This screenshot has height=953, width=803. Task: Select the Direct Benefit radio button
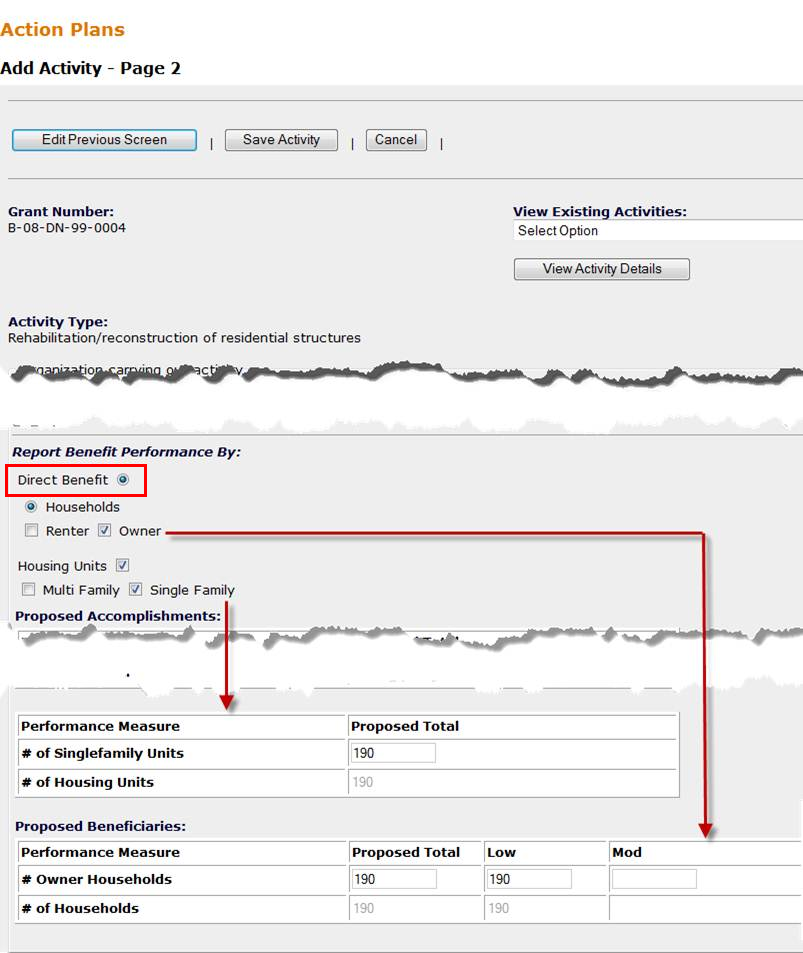point(123,480)
